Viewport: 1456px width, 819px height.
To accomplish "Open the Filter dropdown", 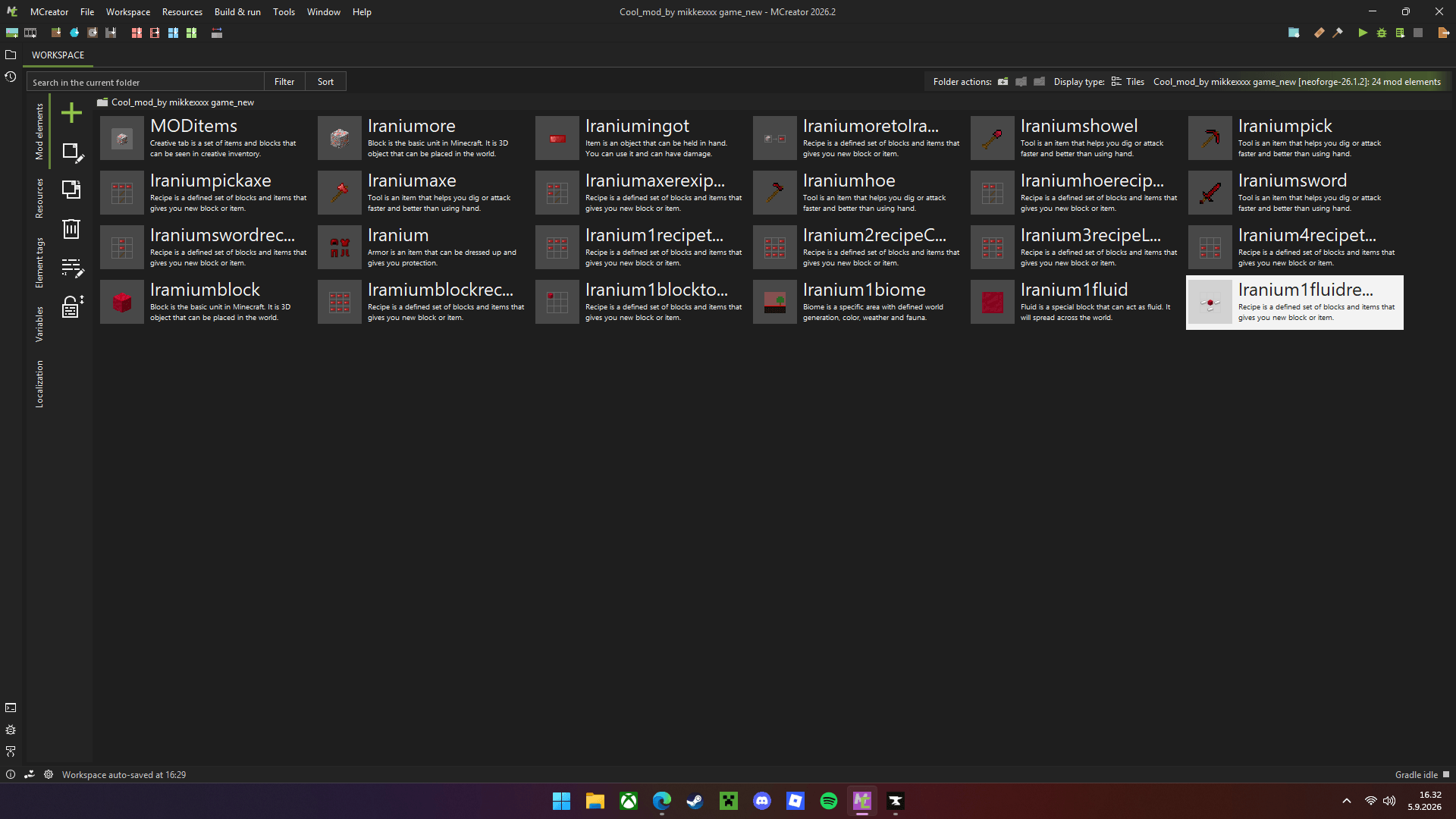I will (284, 82).
